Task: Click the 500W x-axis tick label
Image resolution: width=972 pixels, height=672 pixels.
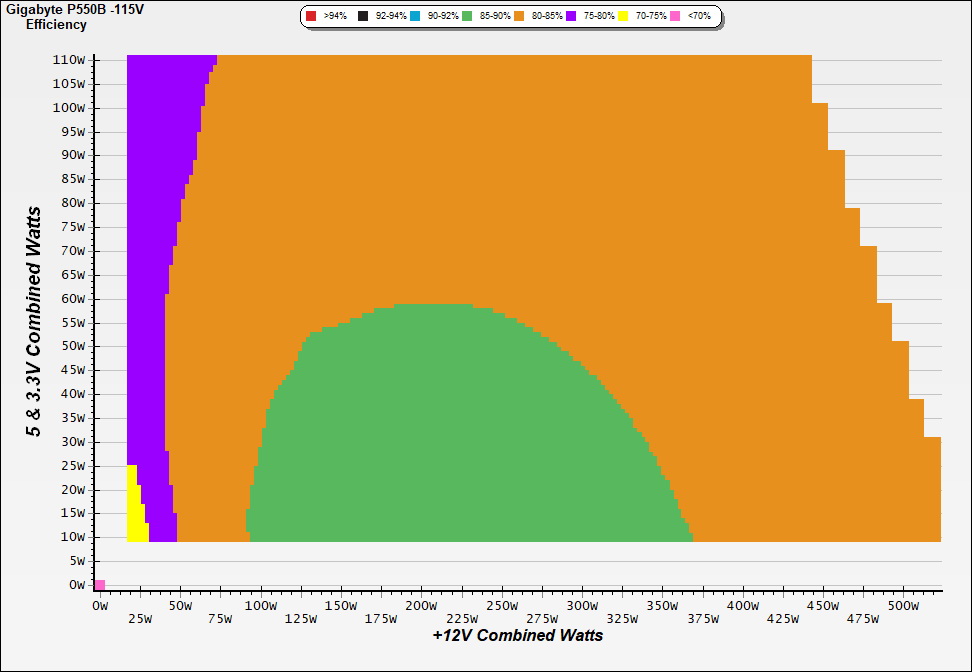Action: [903, 606]
